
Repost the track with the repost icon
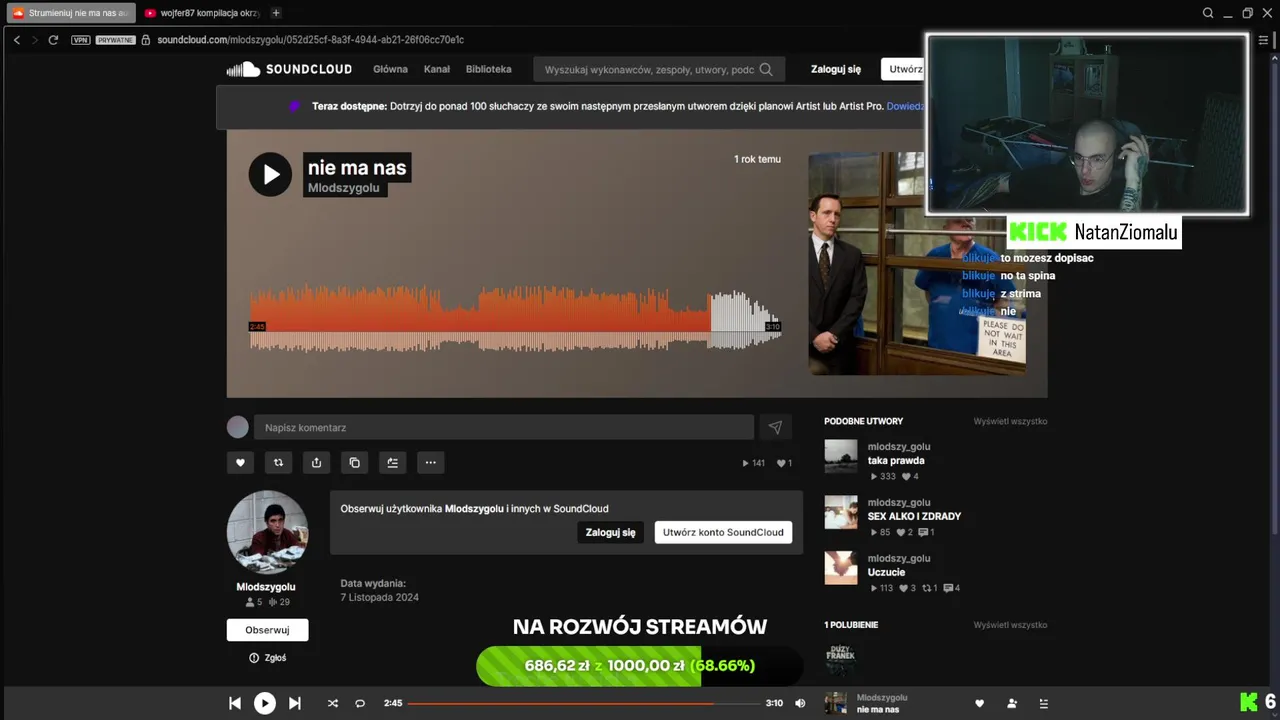(278, 462)
